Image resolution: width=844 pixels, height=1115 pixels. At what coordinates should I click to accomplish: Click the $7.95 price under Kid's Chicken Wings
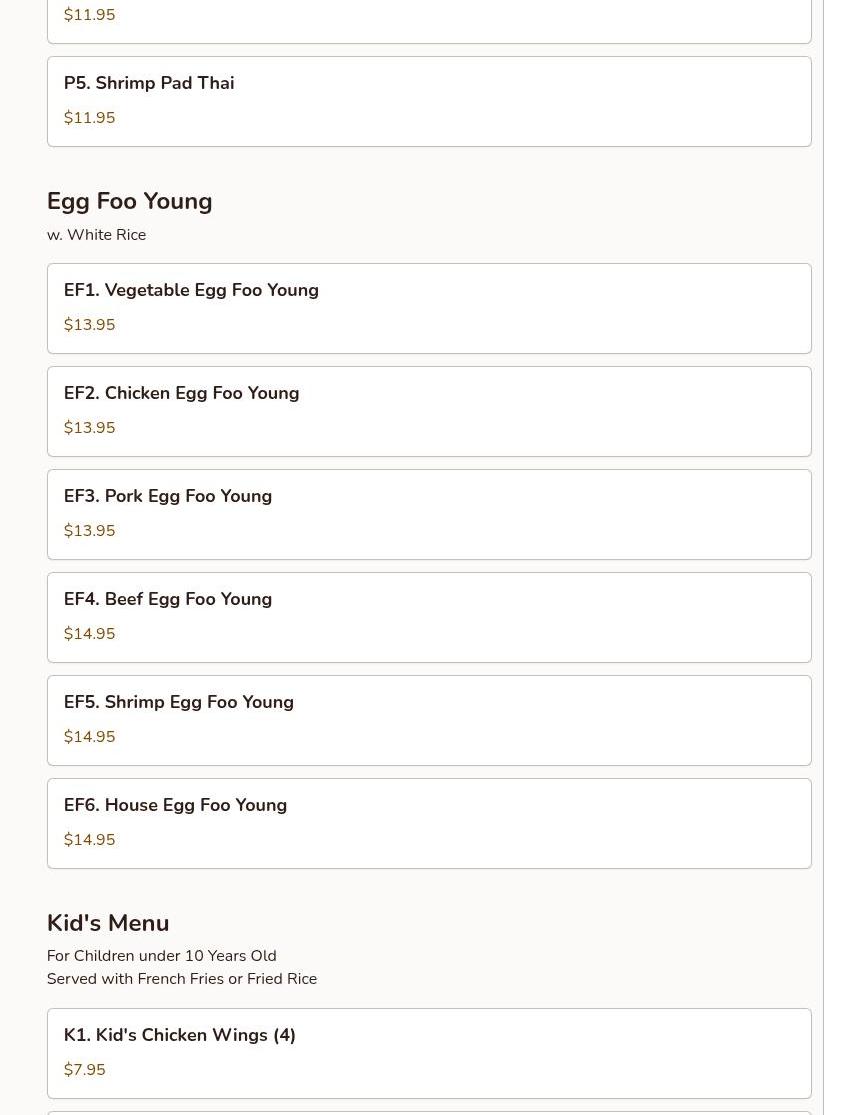85,1069
